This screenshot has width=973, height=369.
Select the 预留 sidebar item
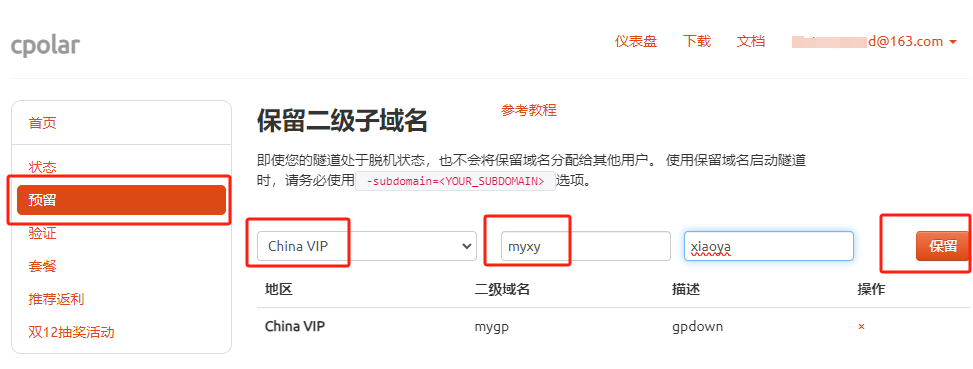[122, 200]
